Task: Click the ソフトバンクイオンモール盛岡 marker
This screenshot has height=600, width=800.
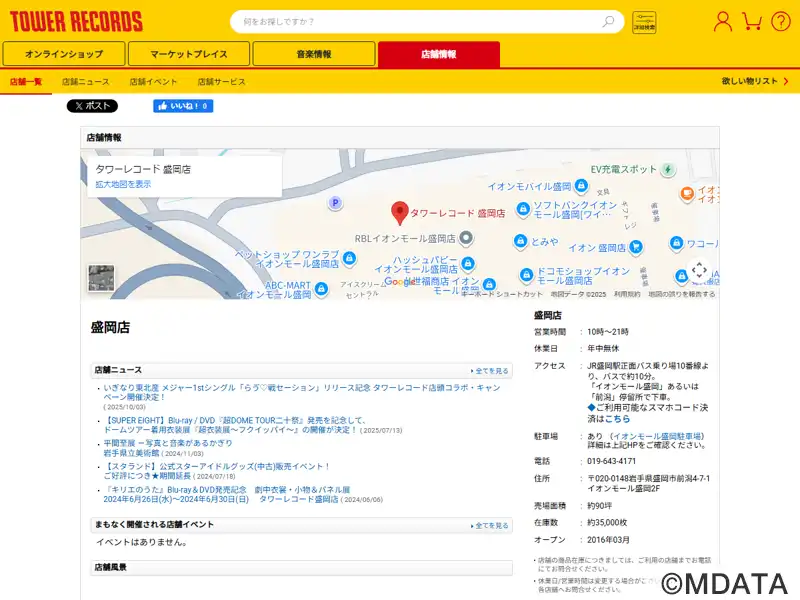Action: tap(523, 209)
